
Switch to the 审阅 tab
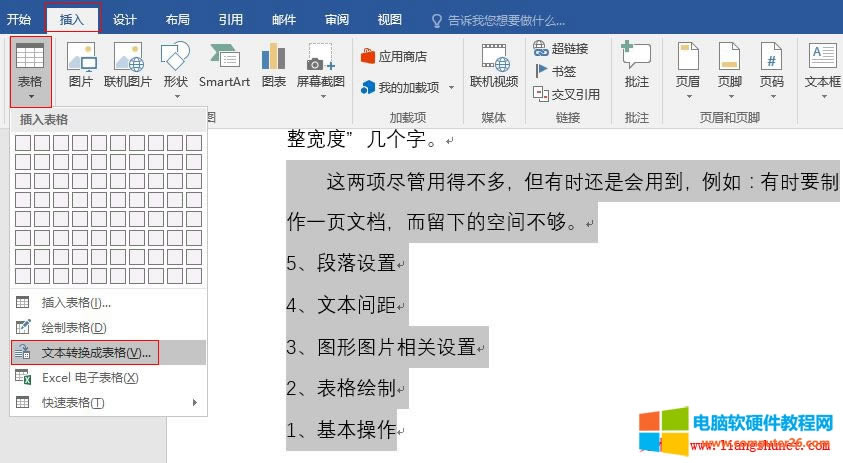point(337,20)
